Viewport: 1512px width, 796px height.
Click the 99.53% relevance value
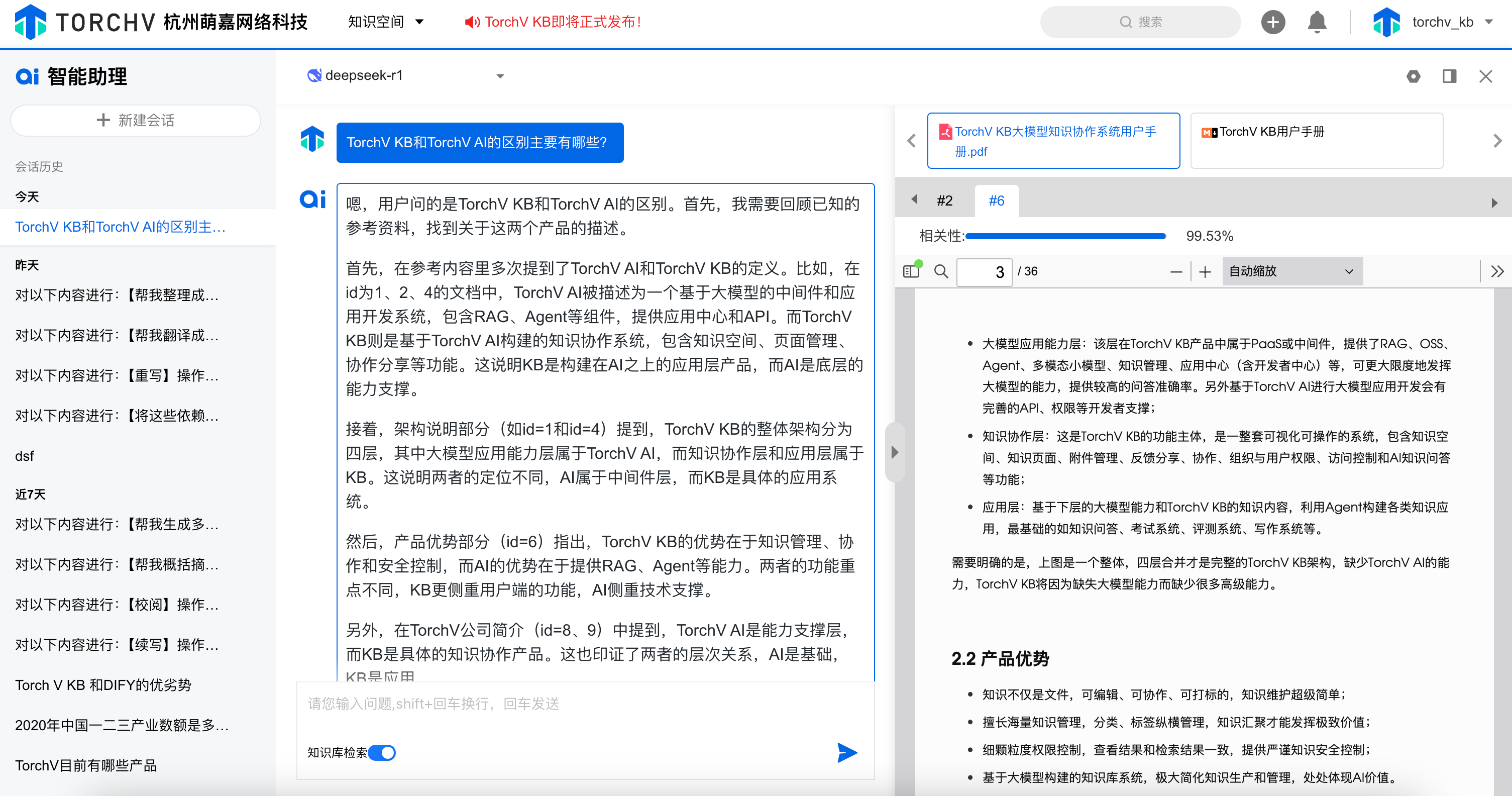tap(1209, 236)
